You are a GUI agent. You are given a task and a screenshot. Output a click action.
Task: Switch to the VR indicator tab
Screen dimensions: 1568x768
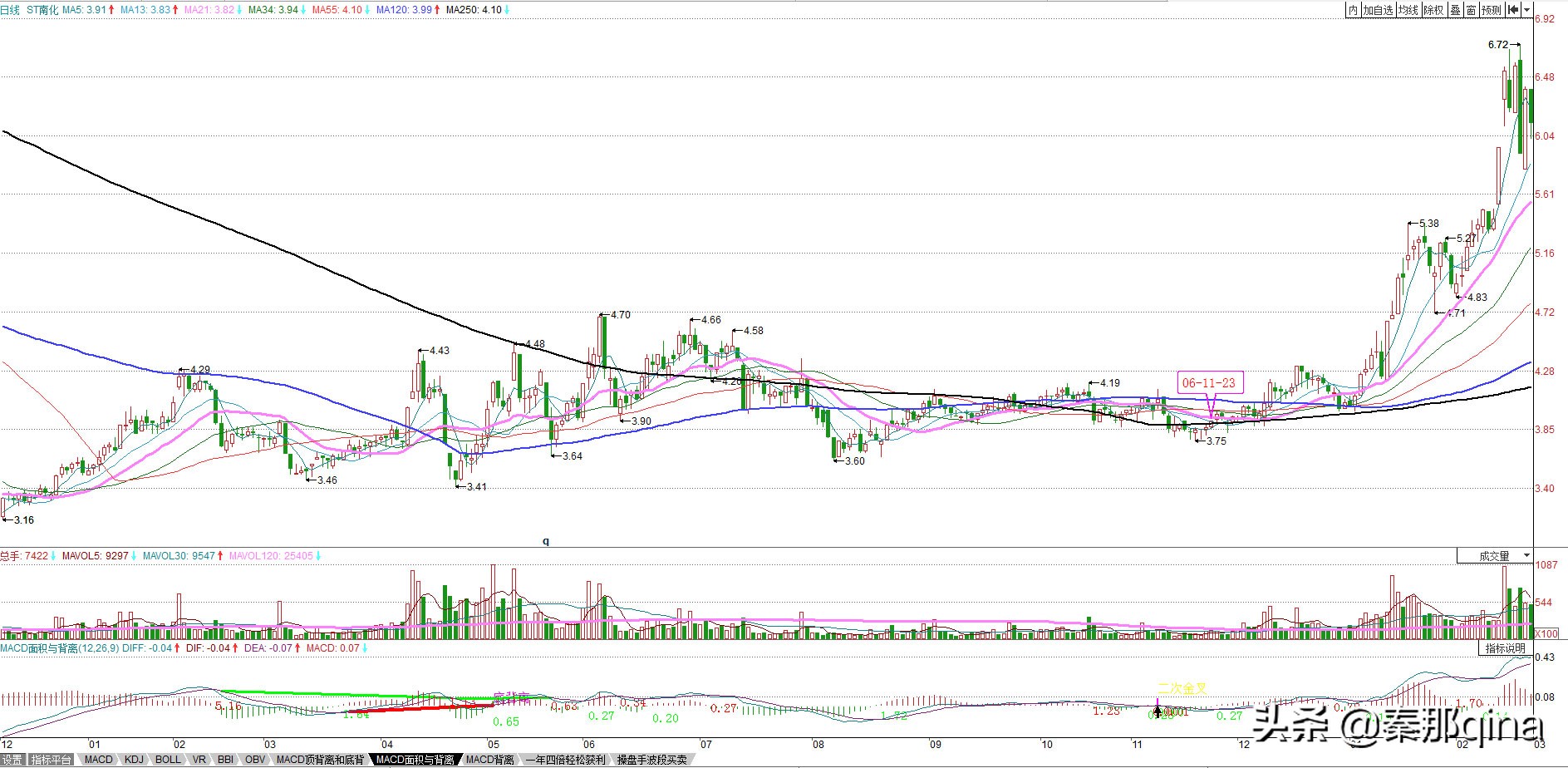click(199, 760)
